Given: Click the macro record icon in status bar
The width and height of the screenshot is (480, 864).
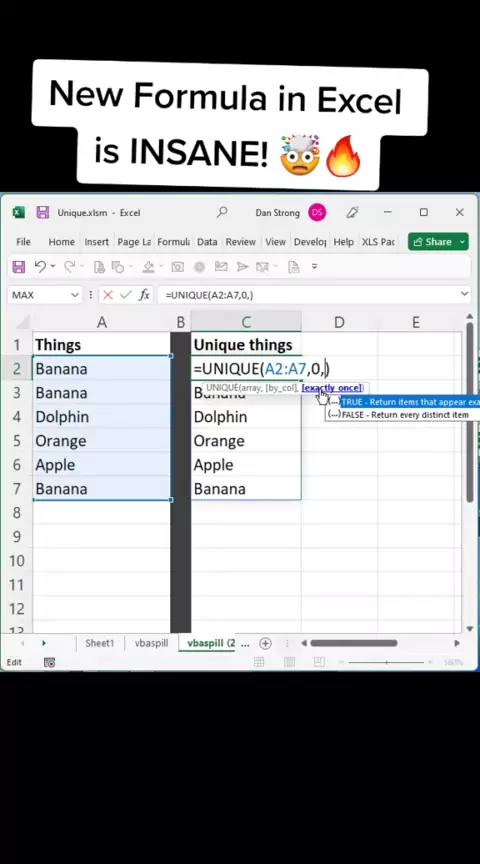Looking at the screenshot, I should coord(50,662).
